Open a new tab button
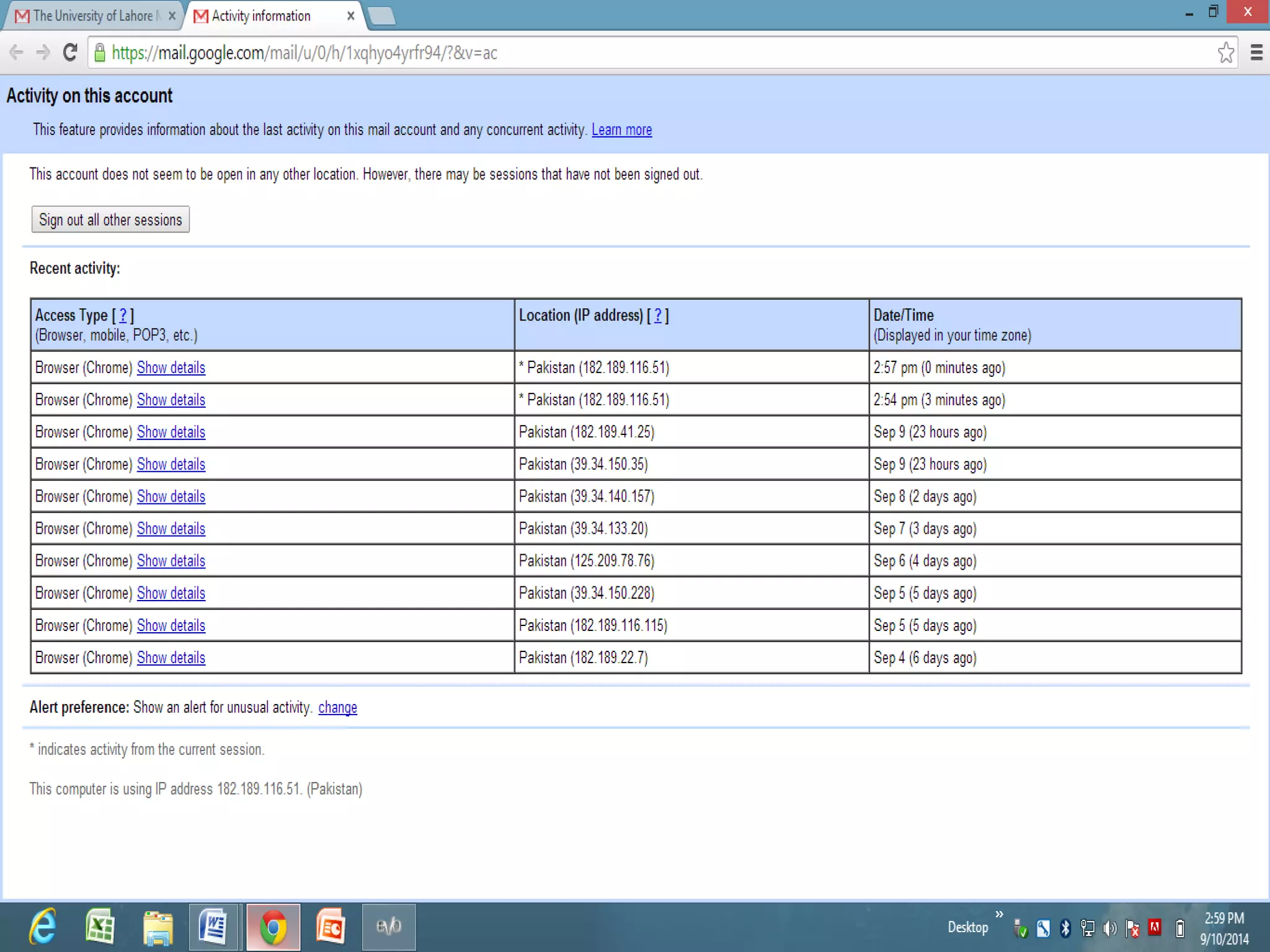1270x952 pixels. (x=382, y=16)
